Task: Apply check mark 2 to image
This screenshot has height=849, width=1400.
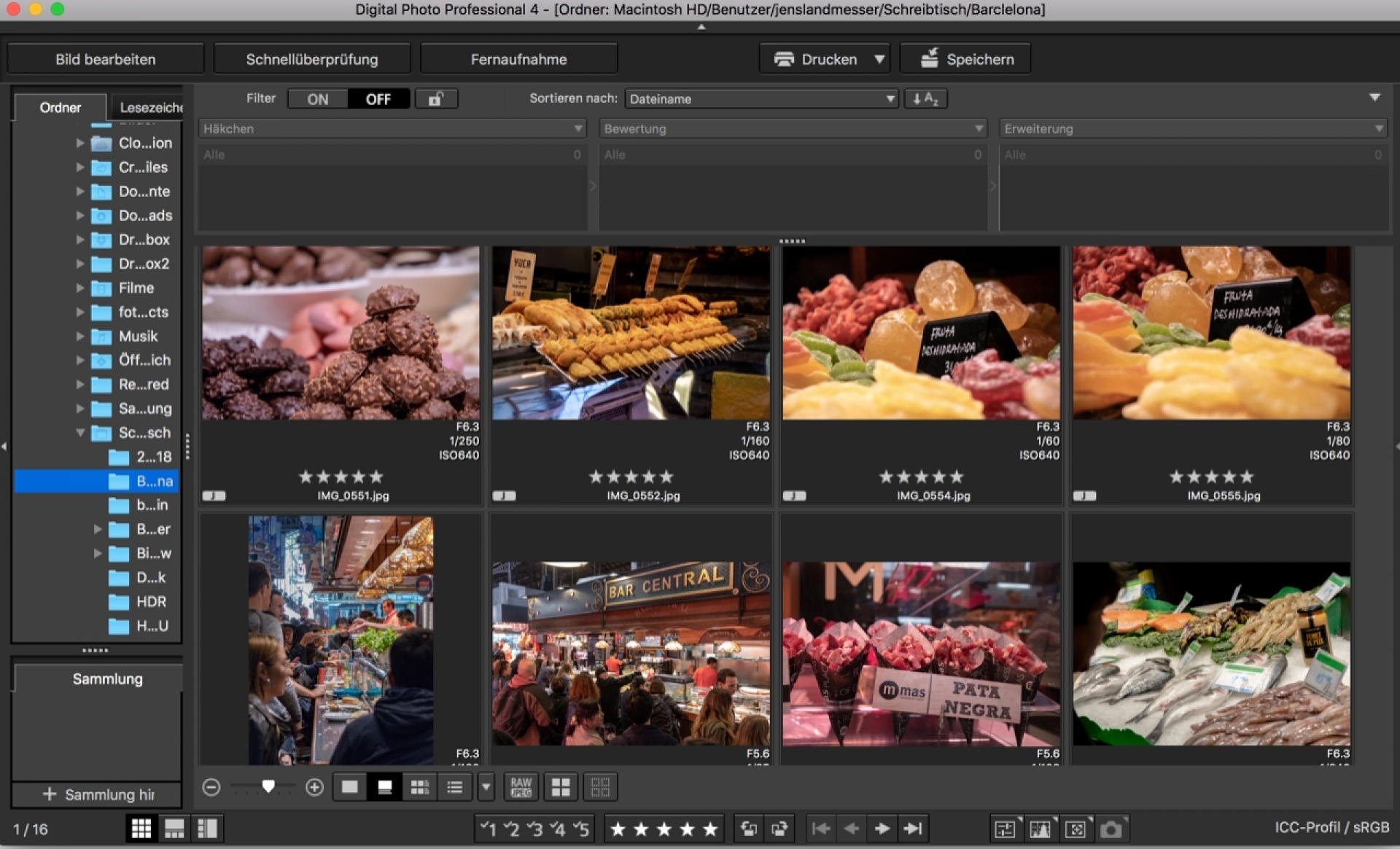Action: pyautogui.click(x=511, y=829)
